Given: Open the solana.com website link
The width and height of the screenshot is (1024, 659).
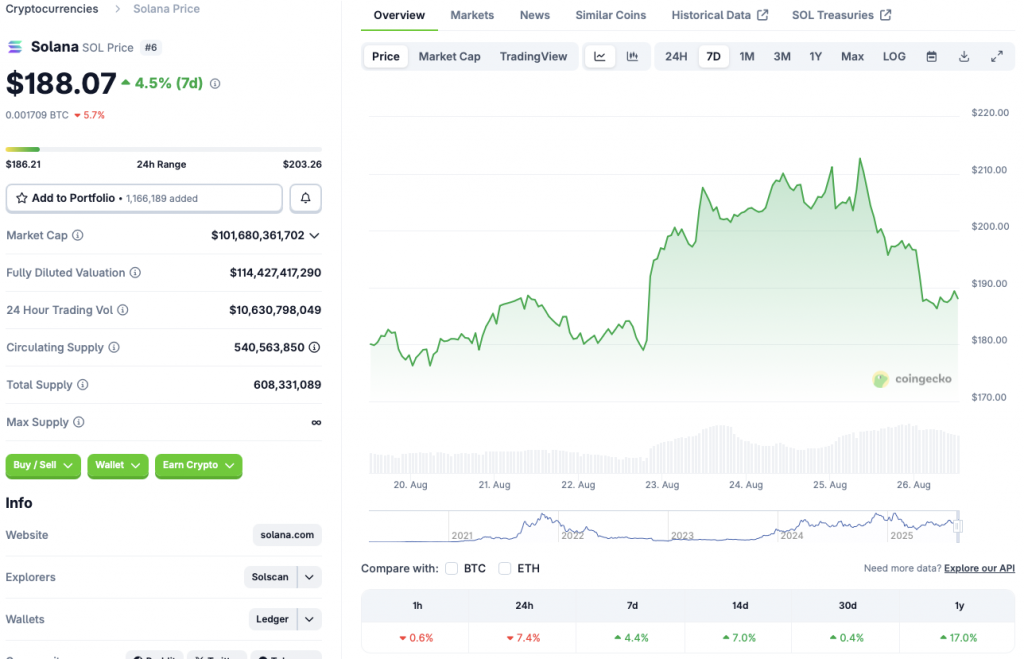Looking at the screenshot, I should click(x=287, y=535).
